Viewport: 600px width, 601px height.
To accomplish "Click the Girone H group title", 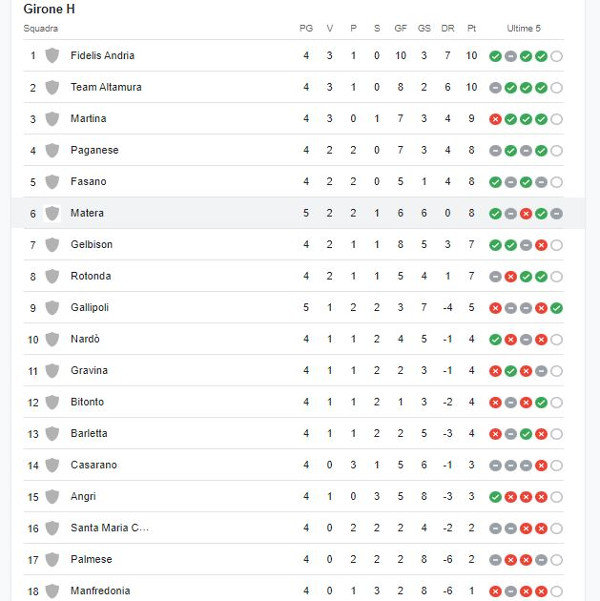I will pos(49,9).
